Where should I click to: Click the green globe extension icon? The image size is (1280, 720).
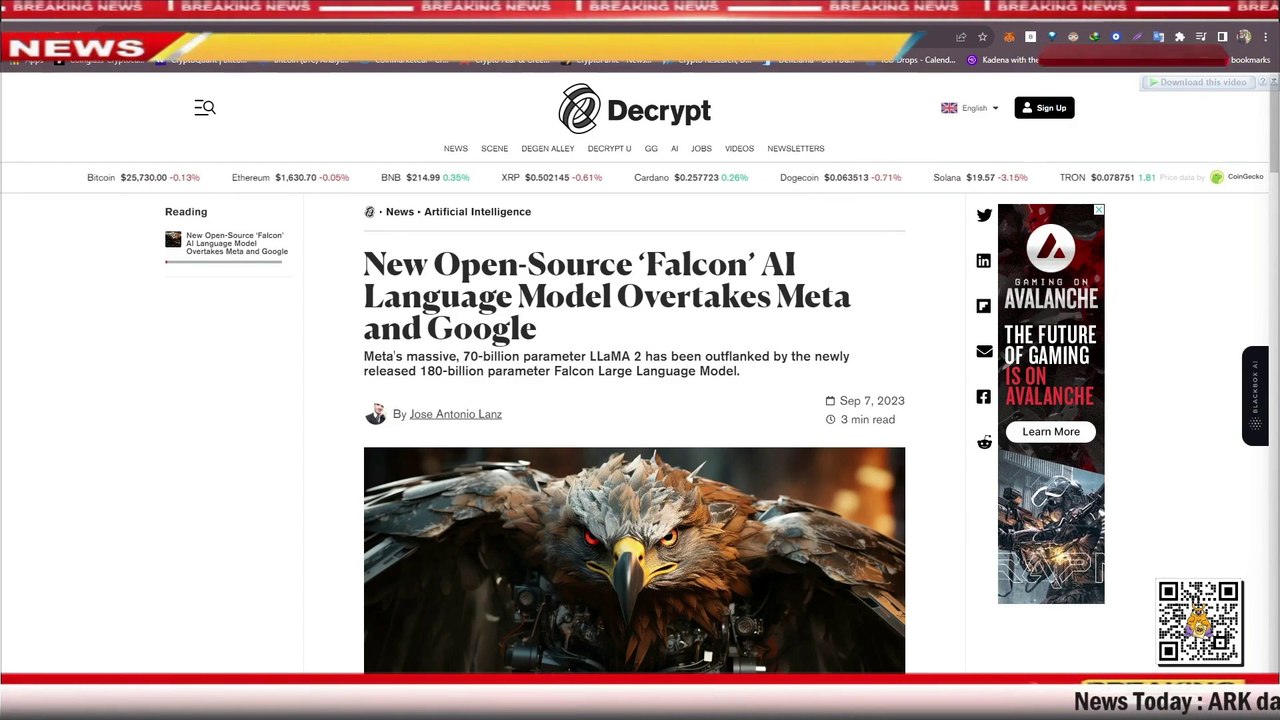pyautogui.click(x=1094, y=37)
